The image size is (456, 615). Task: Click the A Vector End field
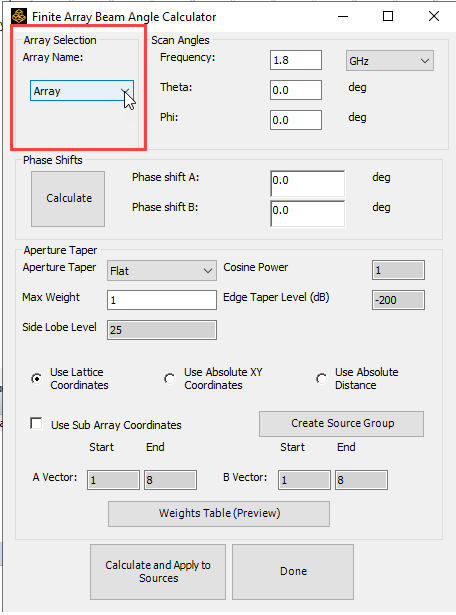tap(170, 480)
